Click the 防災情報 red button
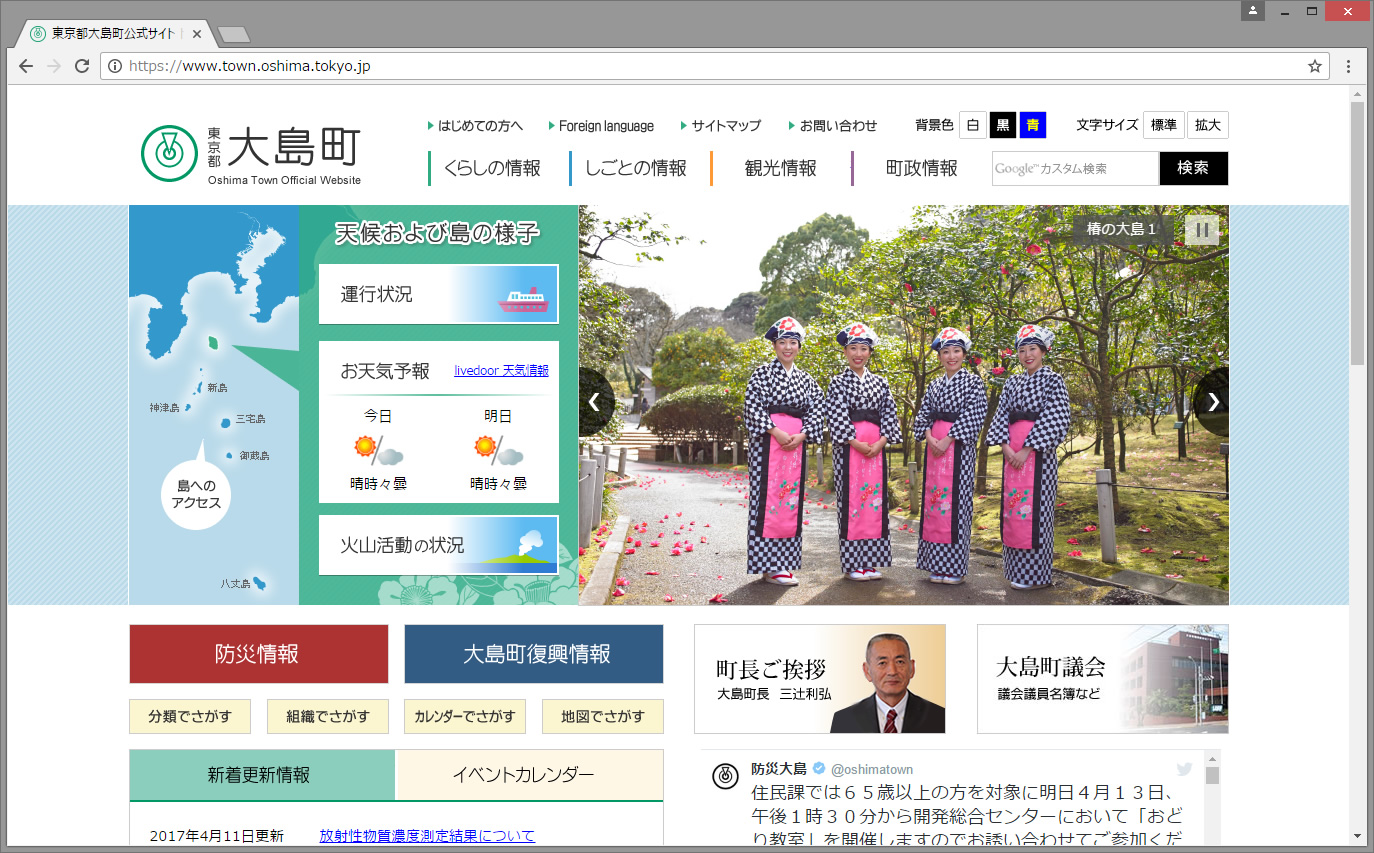 (258, 654)
